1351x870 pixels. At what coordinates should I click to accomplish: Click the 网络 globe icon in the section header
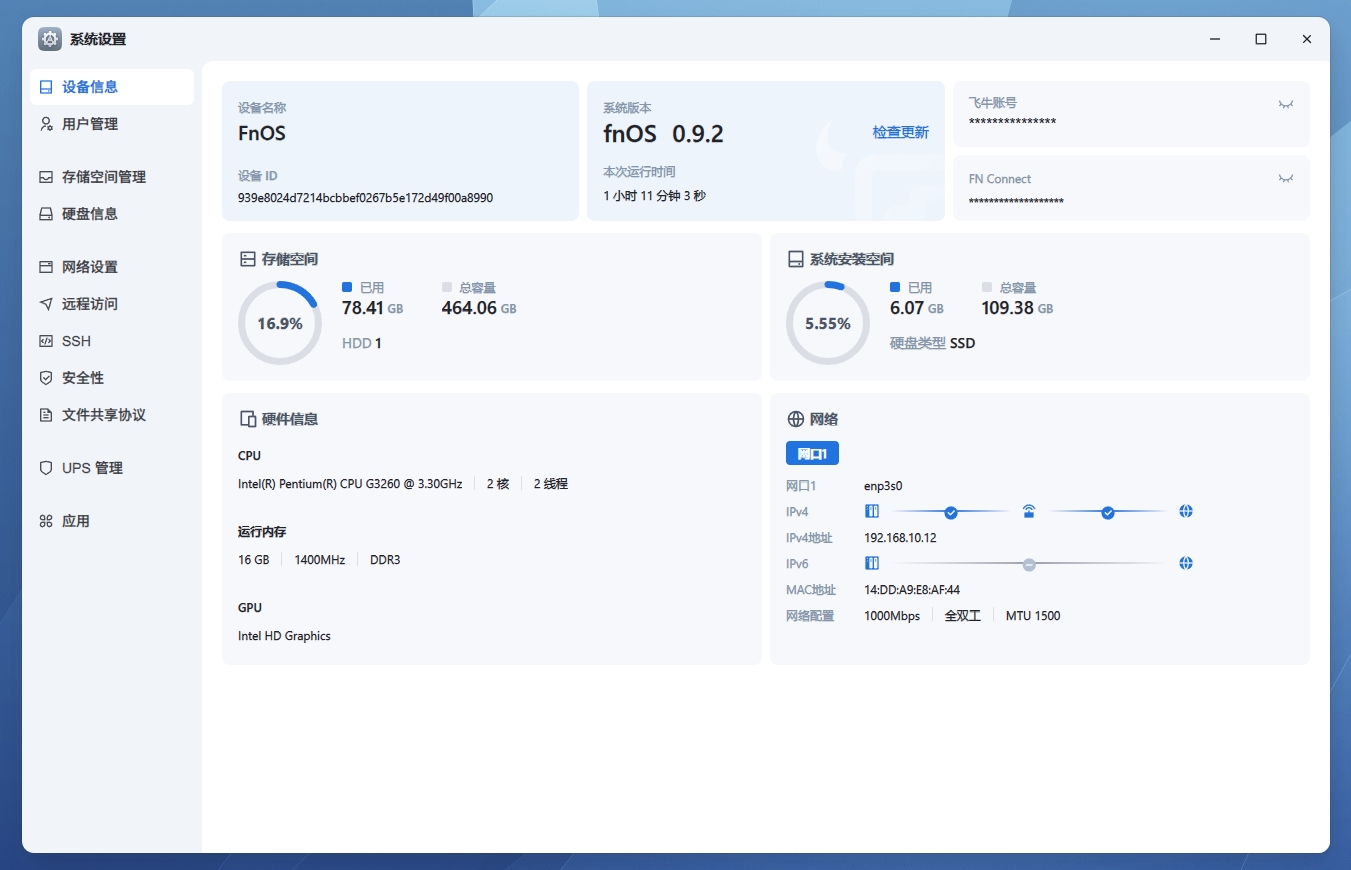tap(796, 419)
